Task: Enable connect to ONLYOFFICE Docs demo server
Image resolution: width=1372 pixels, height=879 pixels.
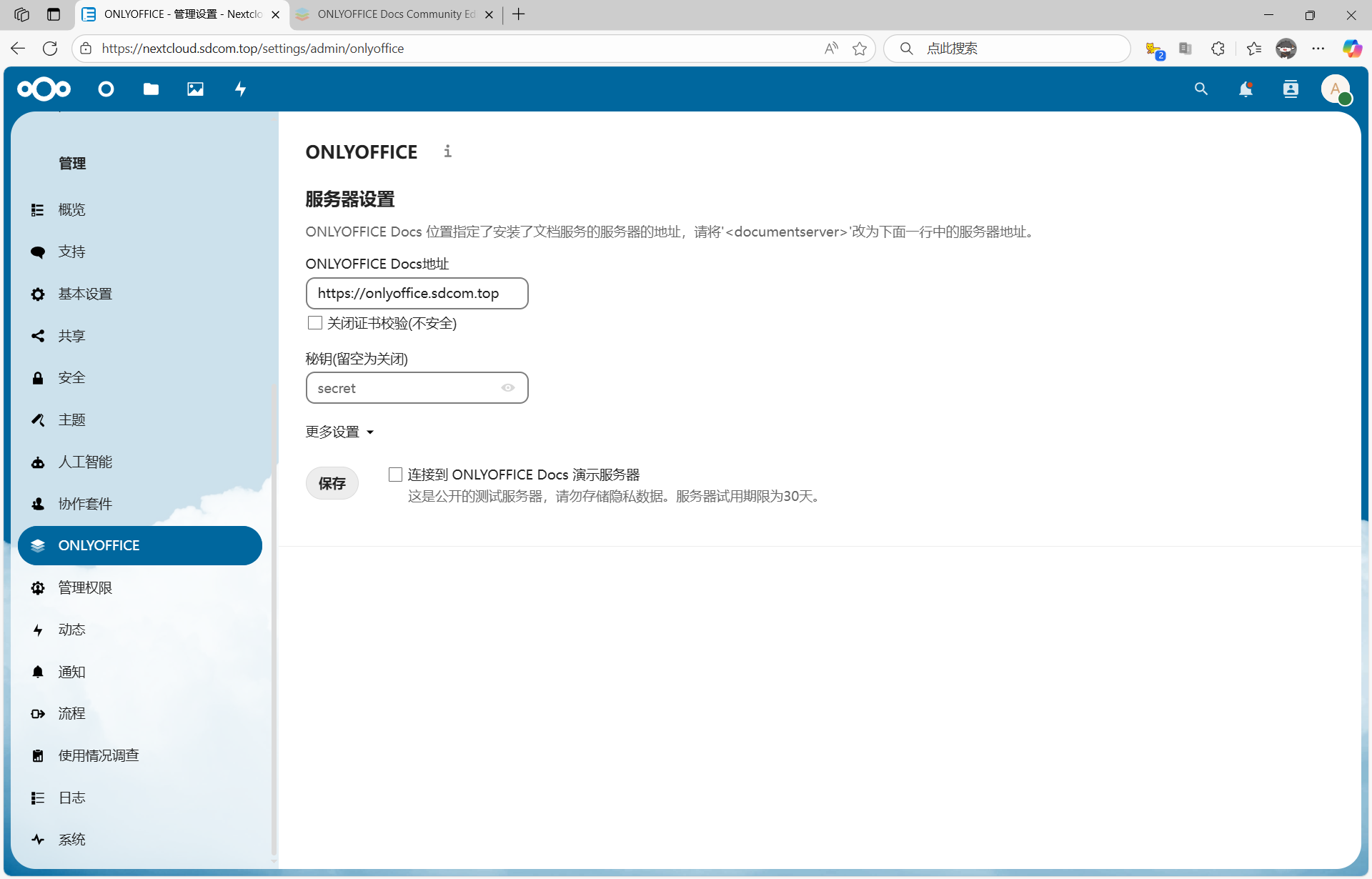Action: click(395, 475)
